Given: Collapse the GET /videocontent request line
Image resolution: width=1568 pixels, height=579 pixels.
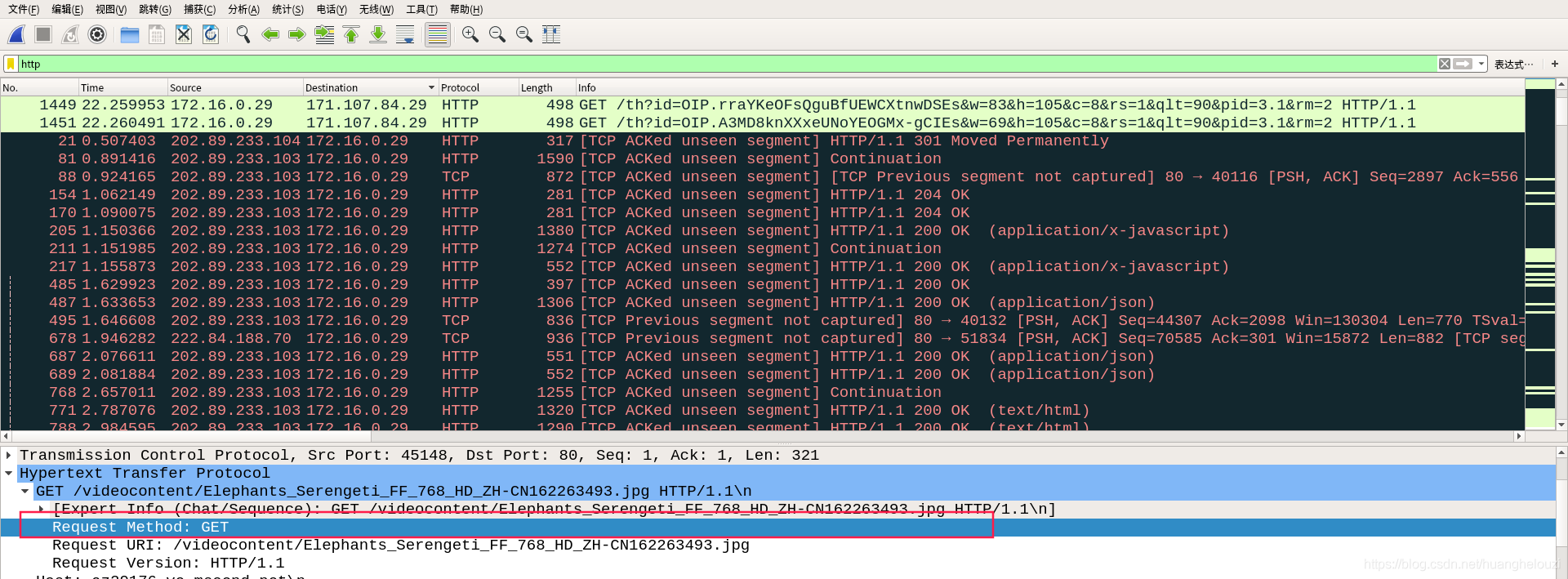Looking at the screenshot, I should click(x=25, y=492).
